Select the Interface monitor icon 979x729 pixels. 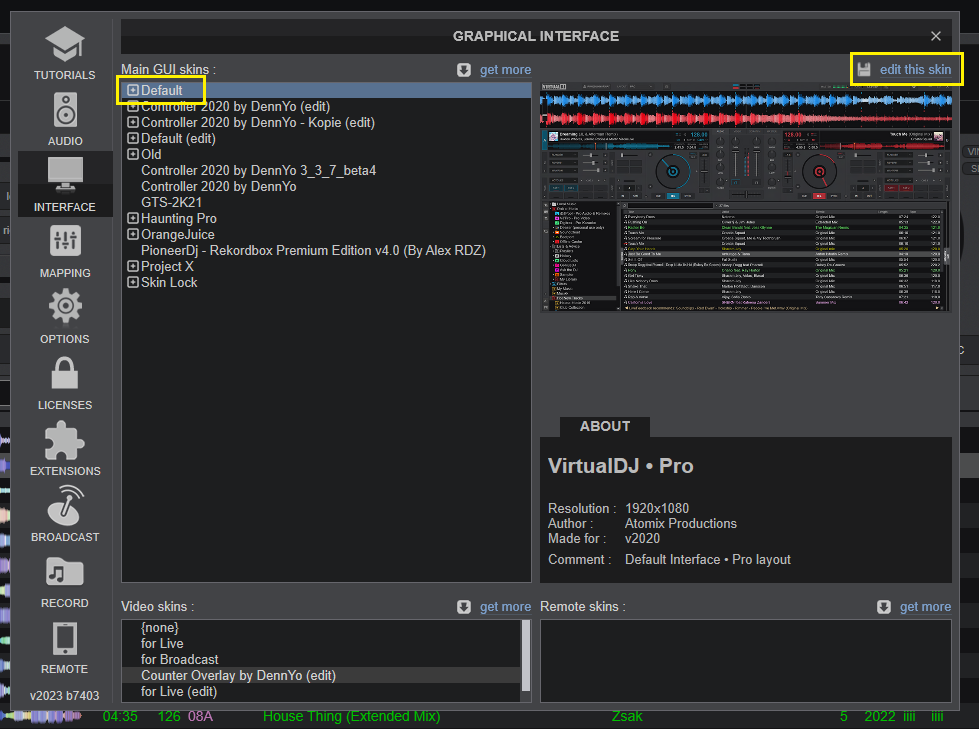pyautogui.click(x=65, y=174)
